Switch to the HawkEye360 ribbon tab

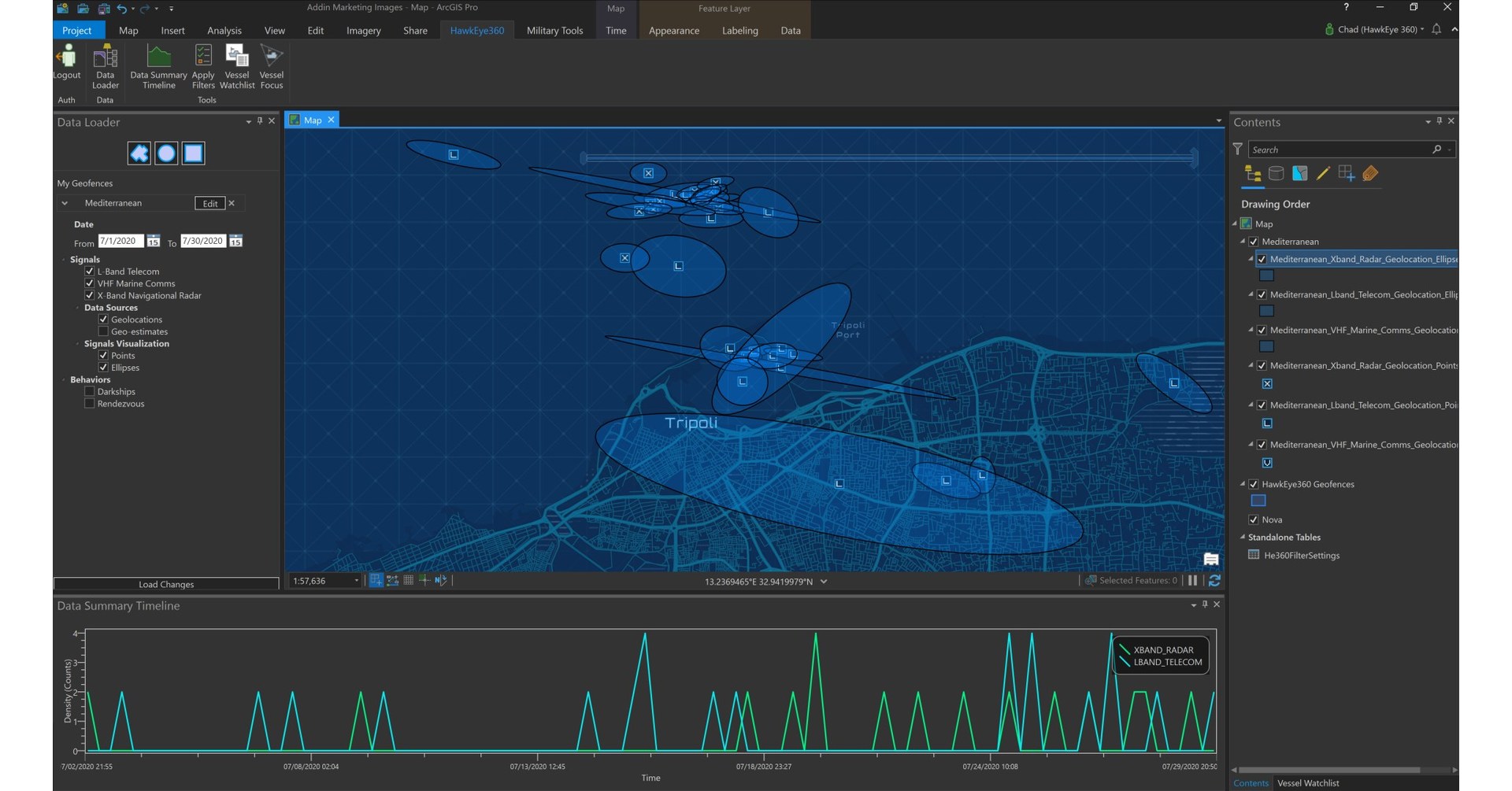click(476, 30)
